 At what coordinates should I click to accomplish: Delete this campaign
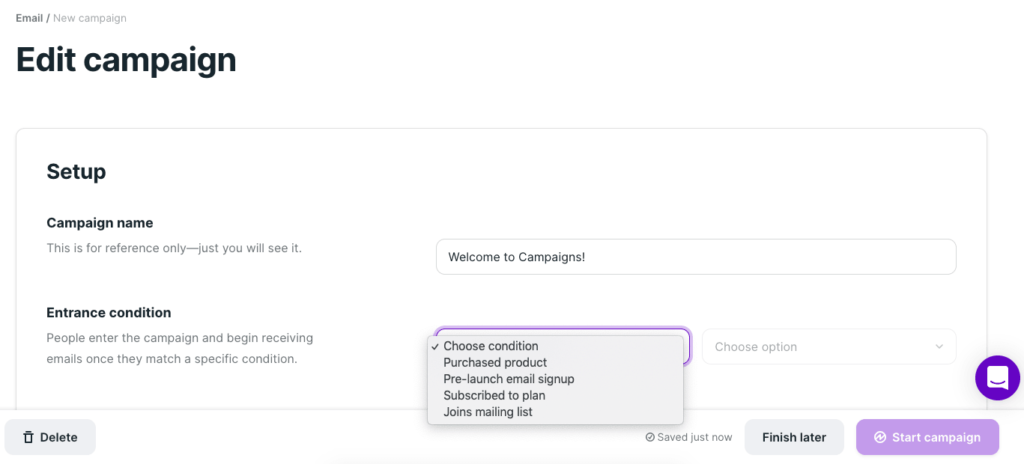50,437
